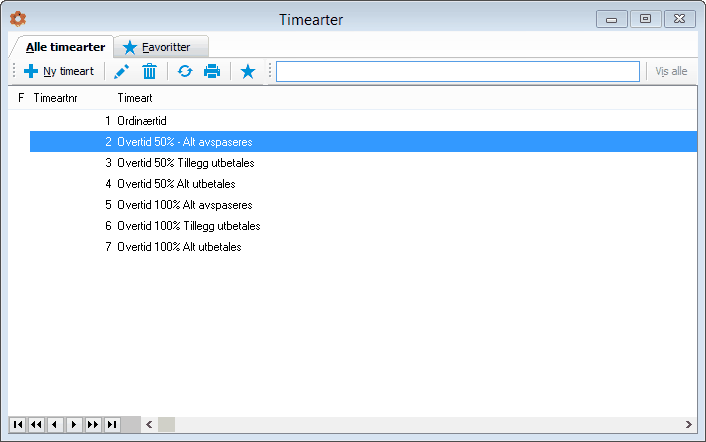Click the horizontal scrollbar thumb

pos(166,424)
